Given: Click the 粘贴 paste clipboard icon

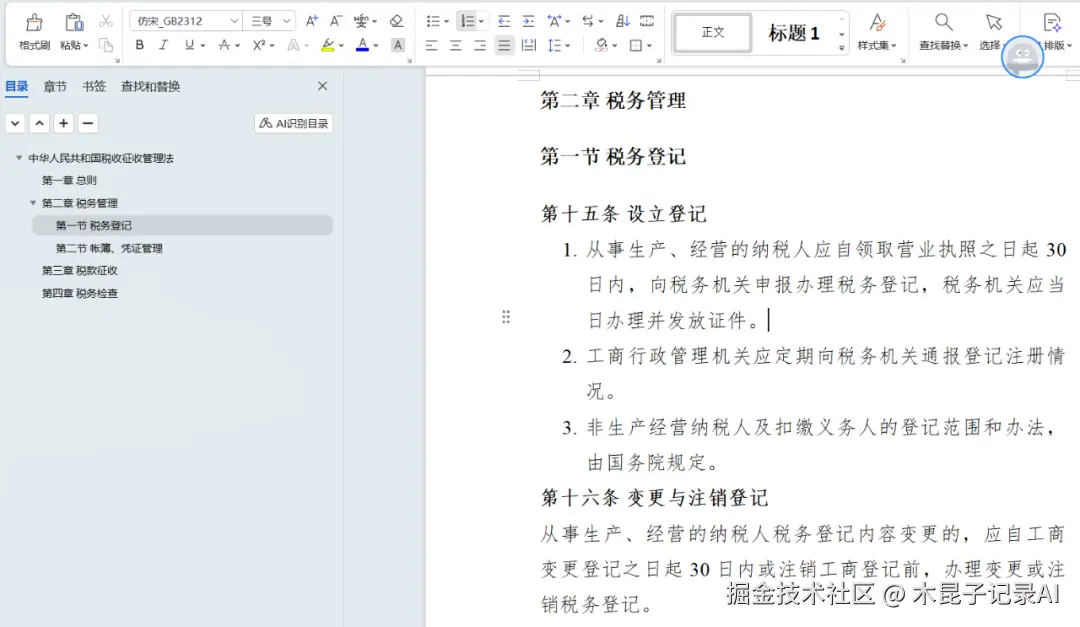Looking at the screenshot, I should tap(74, 23).
